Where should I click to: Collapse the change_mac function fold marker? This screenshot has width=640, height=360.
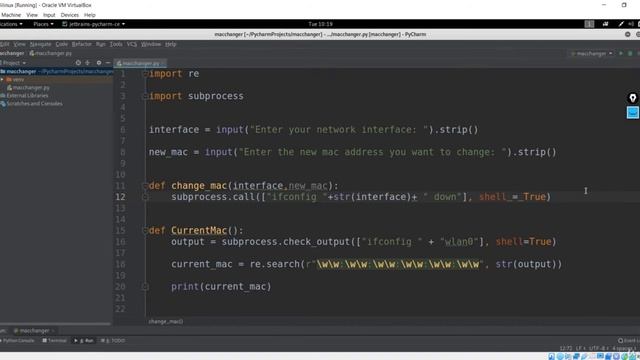145,186
